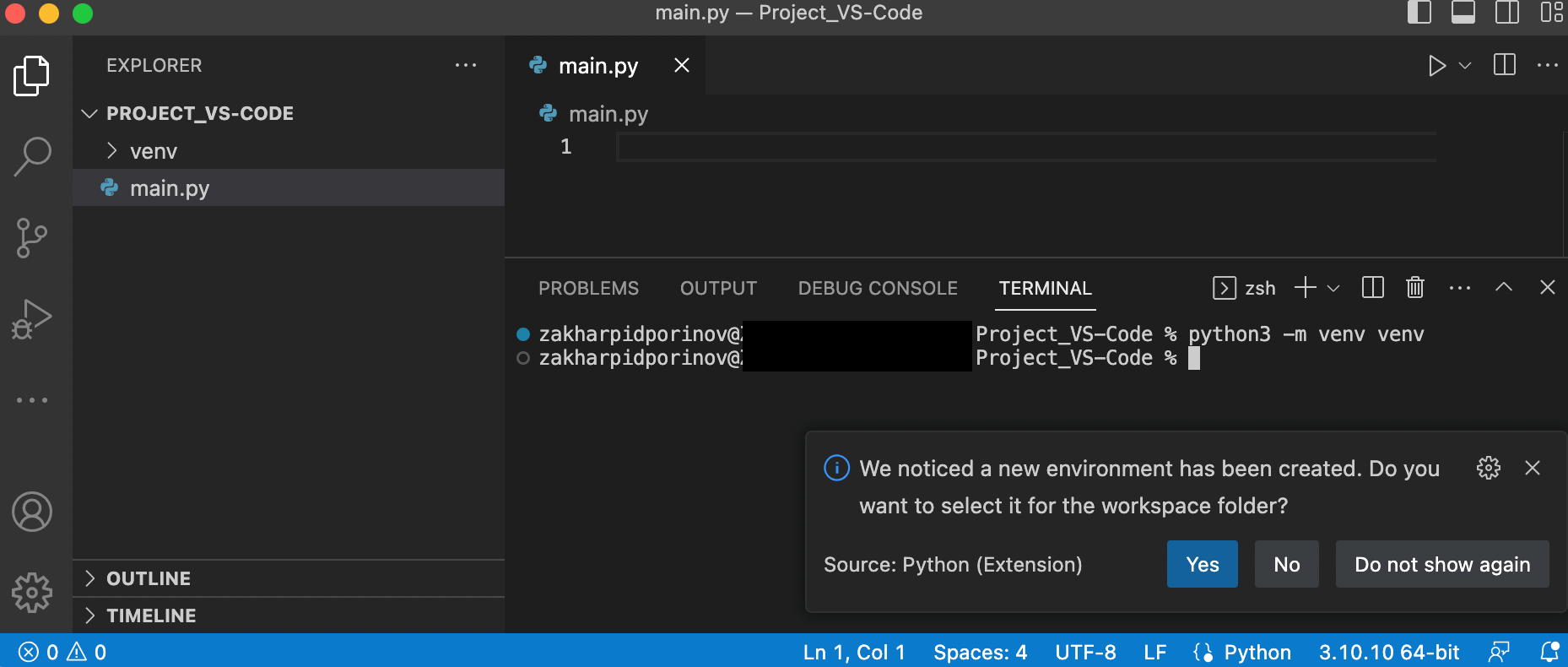Open the Search view in activity bar
This screenshot has height=667, width=1568.
33,156
